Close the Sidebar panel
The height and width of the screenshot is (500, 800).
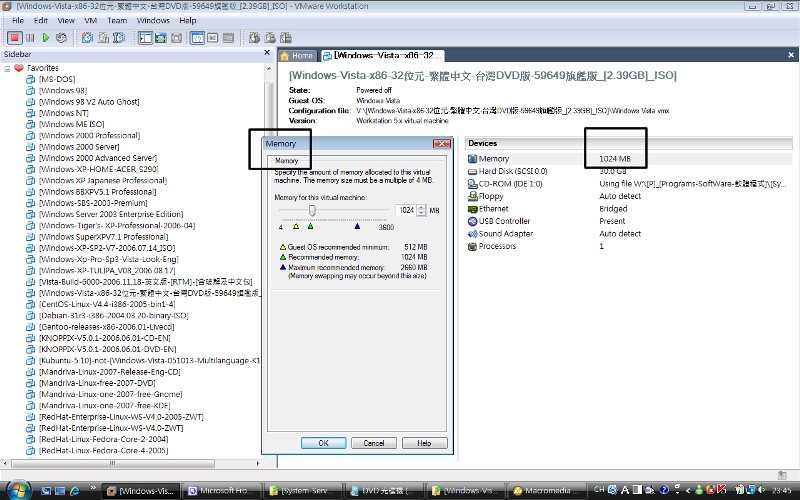[267, 53]
